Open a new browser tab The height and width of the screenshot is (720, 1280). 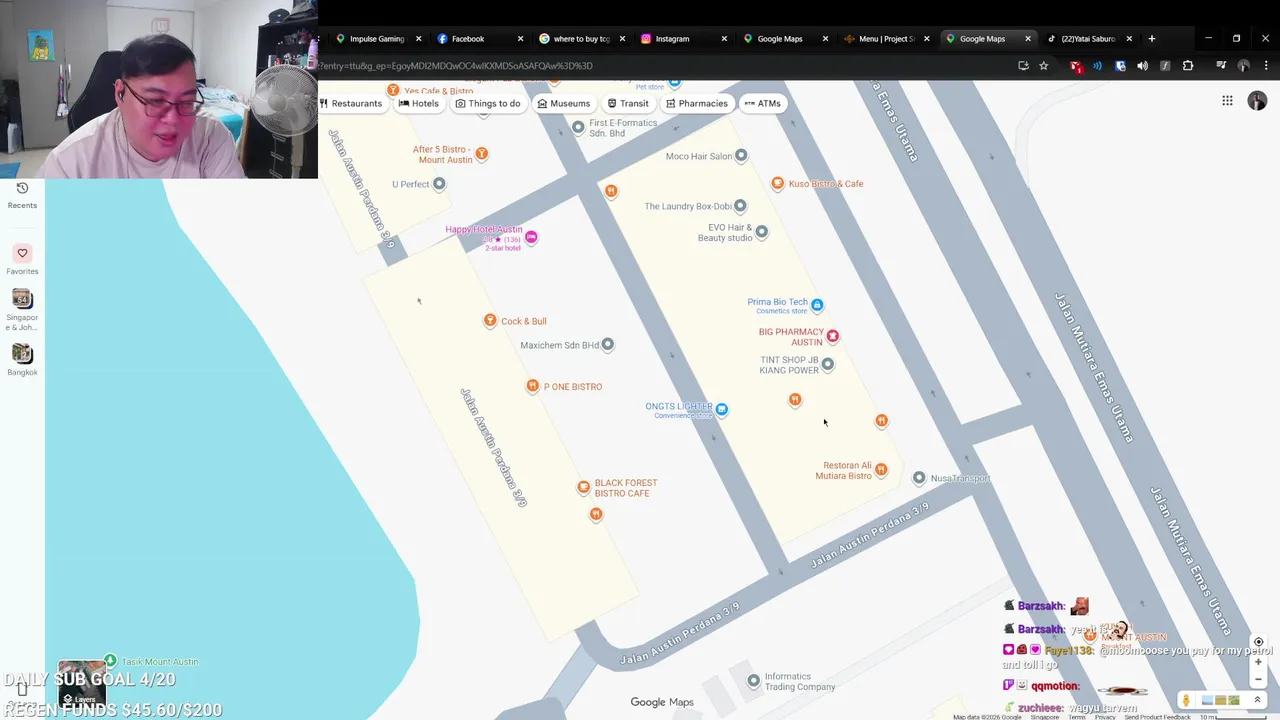point(1152,39)
